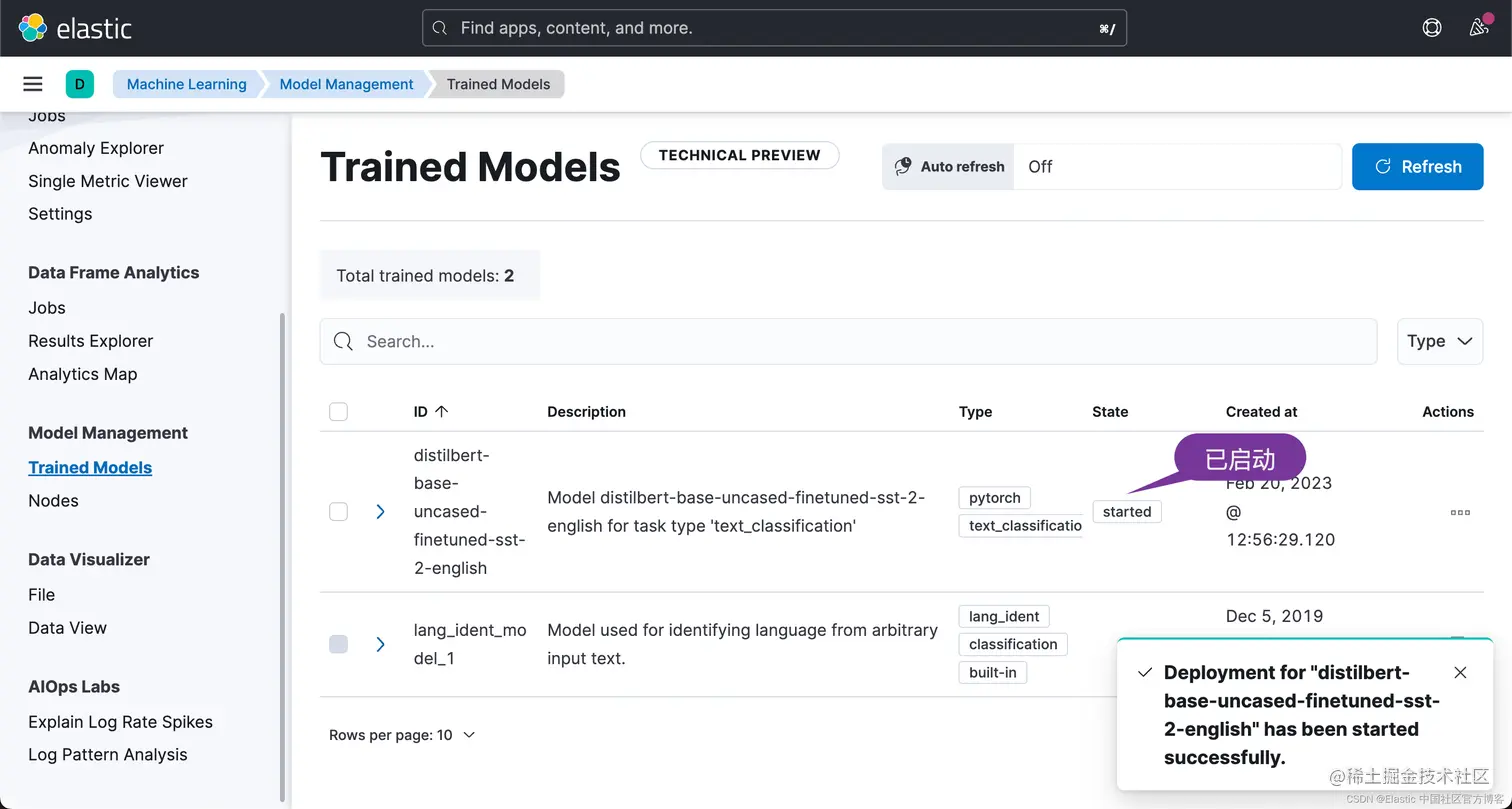Click the blue Refresh button
The width and height of the screenshot is (1512, 809).
(x=1417, y=166)
